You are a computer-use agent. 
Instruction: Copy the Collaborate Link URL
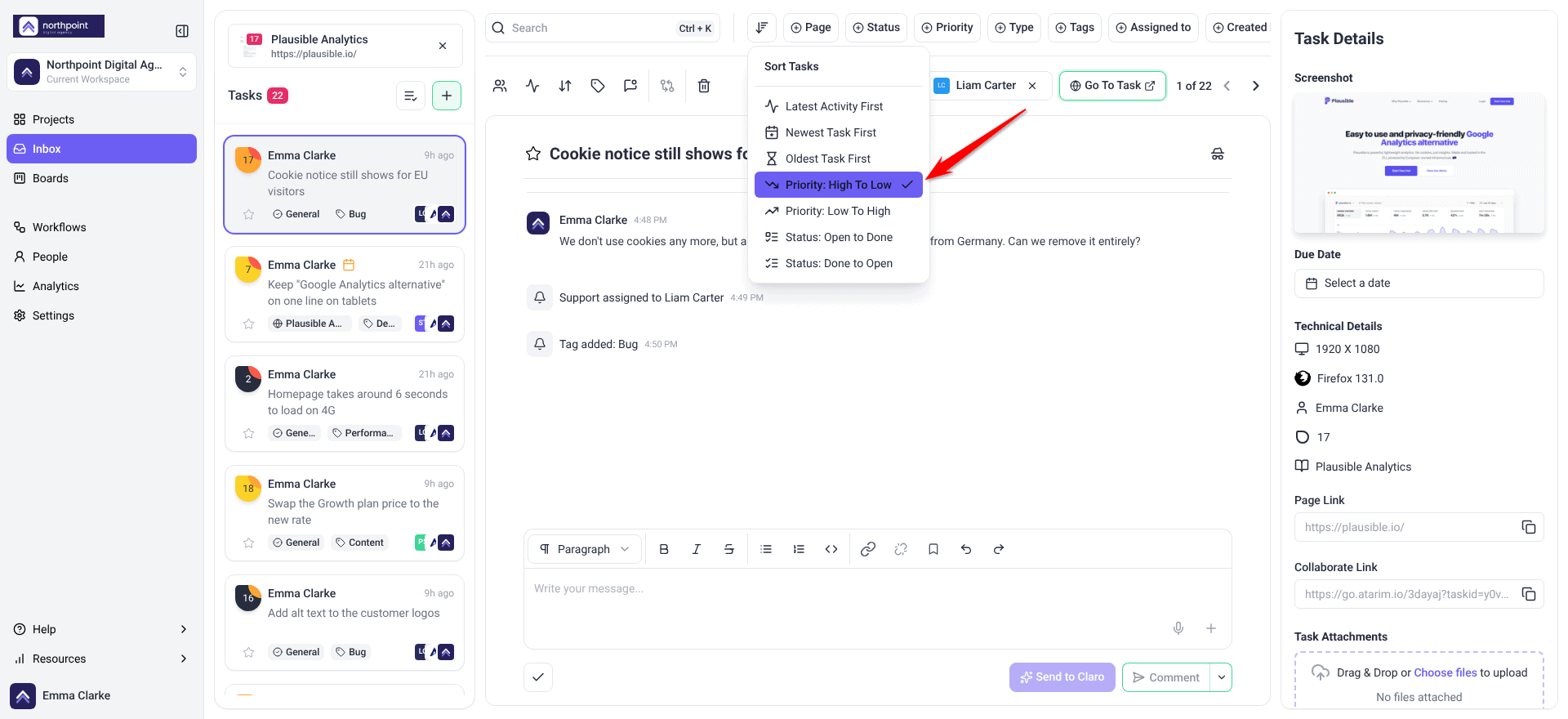tap(1529, 594)
